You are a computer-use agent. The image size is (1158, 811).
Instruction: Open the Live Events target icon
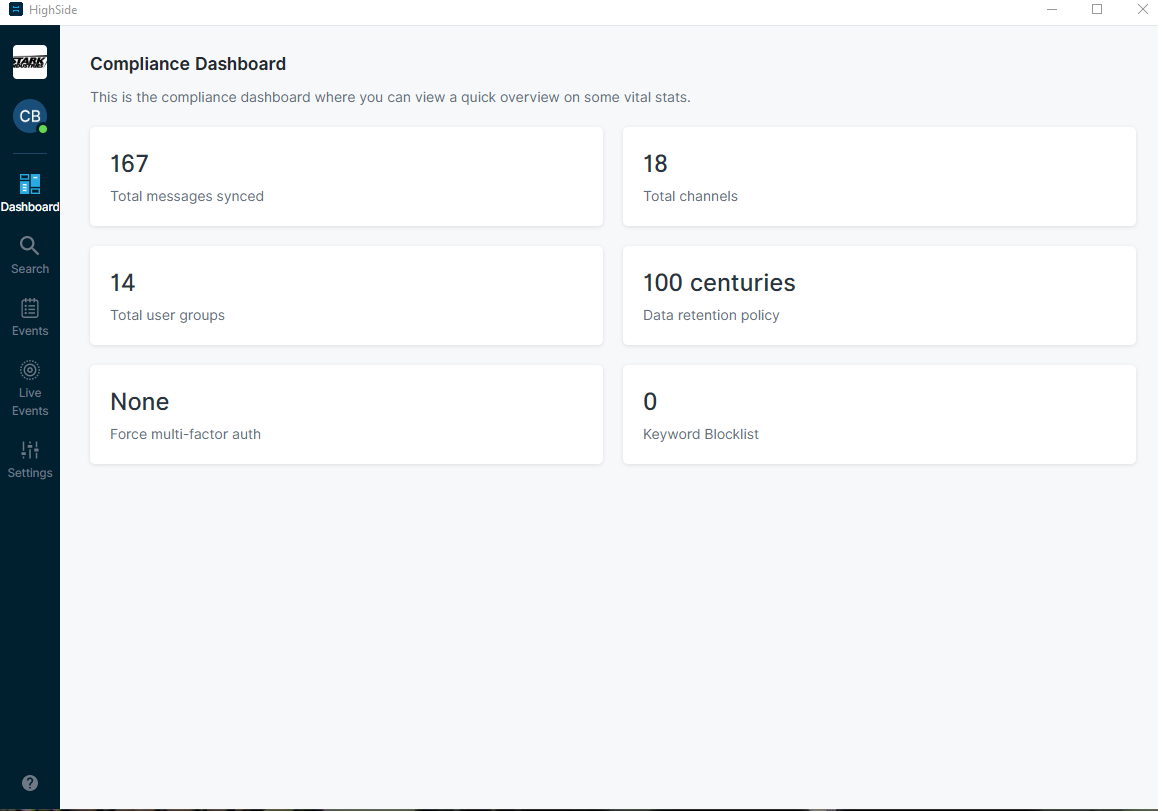point(30,369)
